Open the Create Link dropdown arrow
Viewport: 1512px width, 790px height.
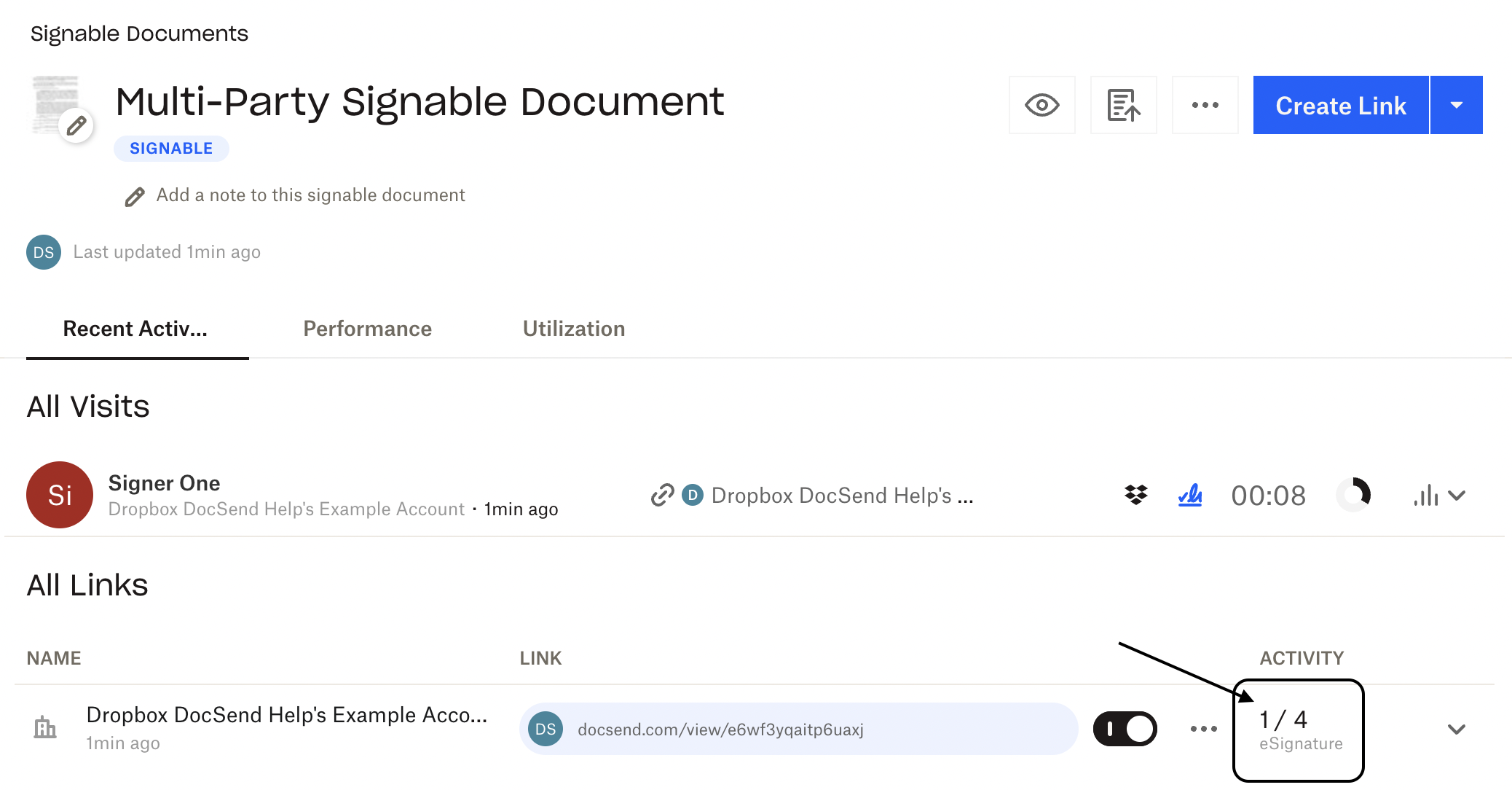1457,105
